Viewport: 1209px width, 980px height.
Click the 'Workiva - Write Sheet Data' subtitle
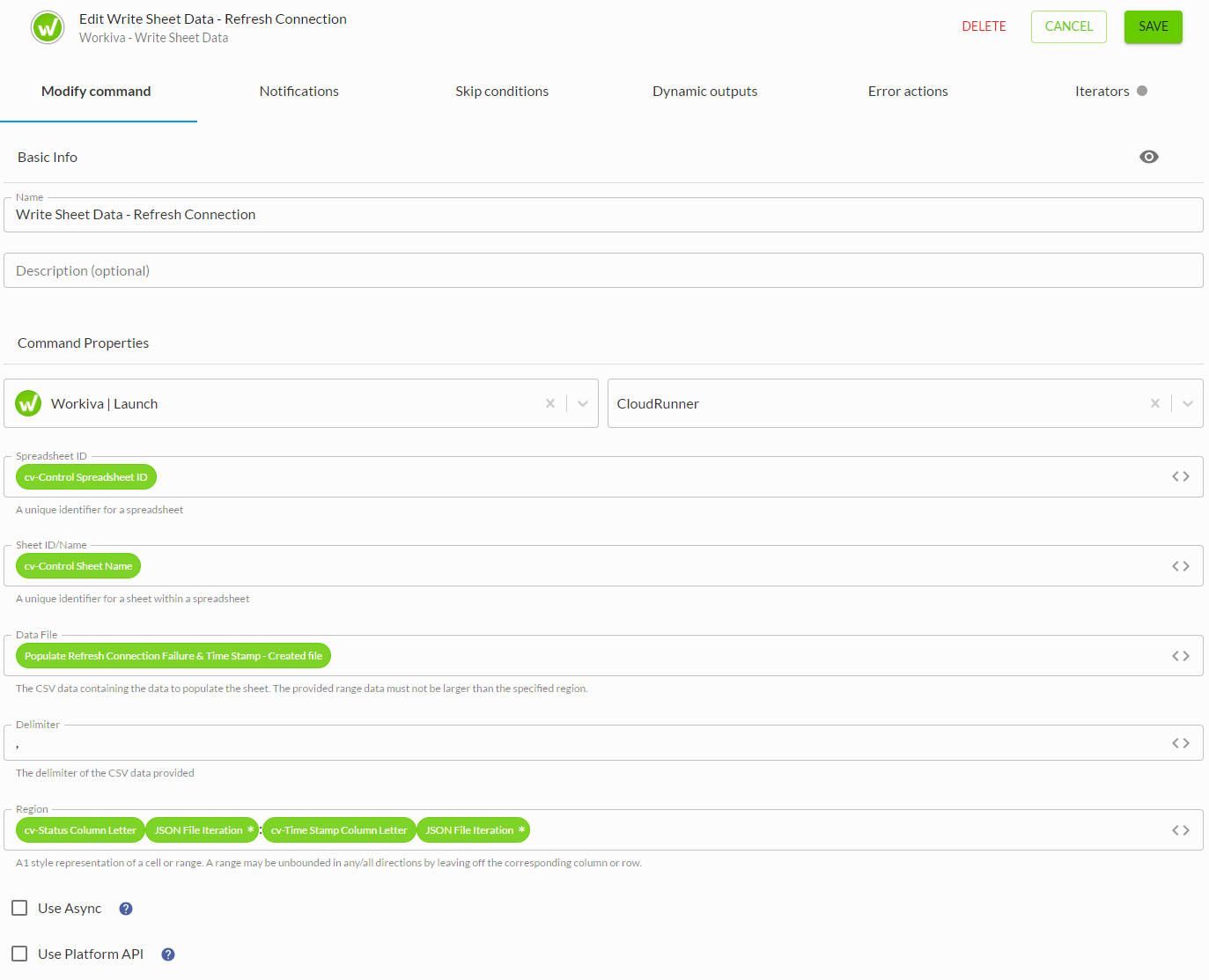tap(153, 38)
